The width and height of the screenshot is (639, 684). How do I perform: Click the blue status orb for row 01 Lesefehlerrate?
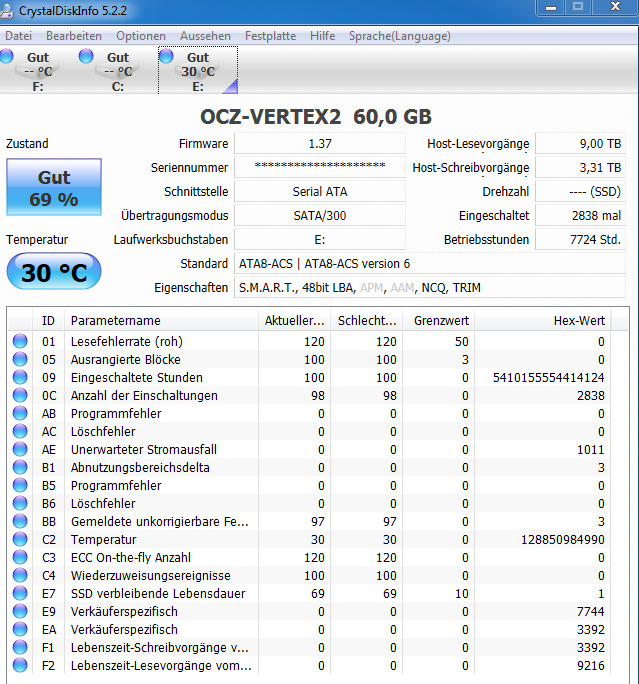(x=20, y=341)
